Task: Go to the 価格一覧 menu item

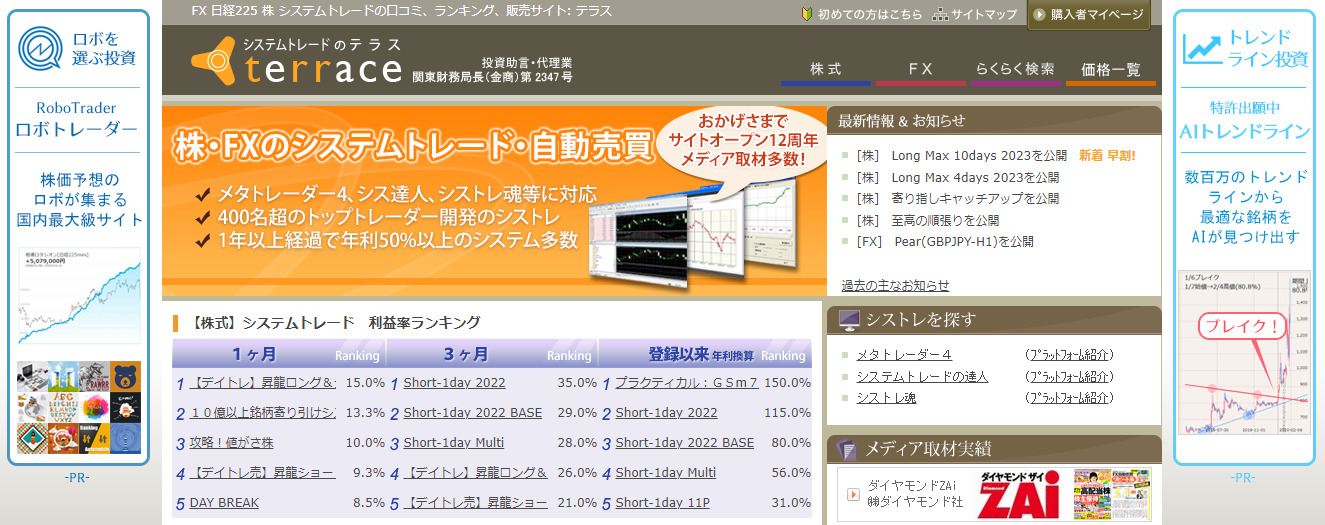Action: pyautogui.click(x=1110, y=69)
